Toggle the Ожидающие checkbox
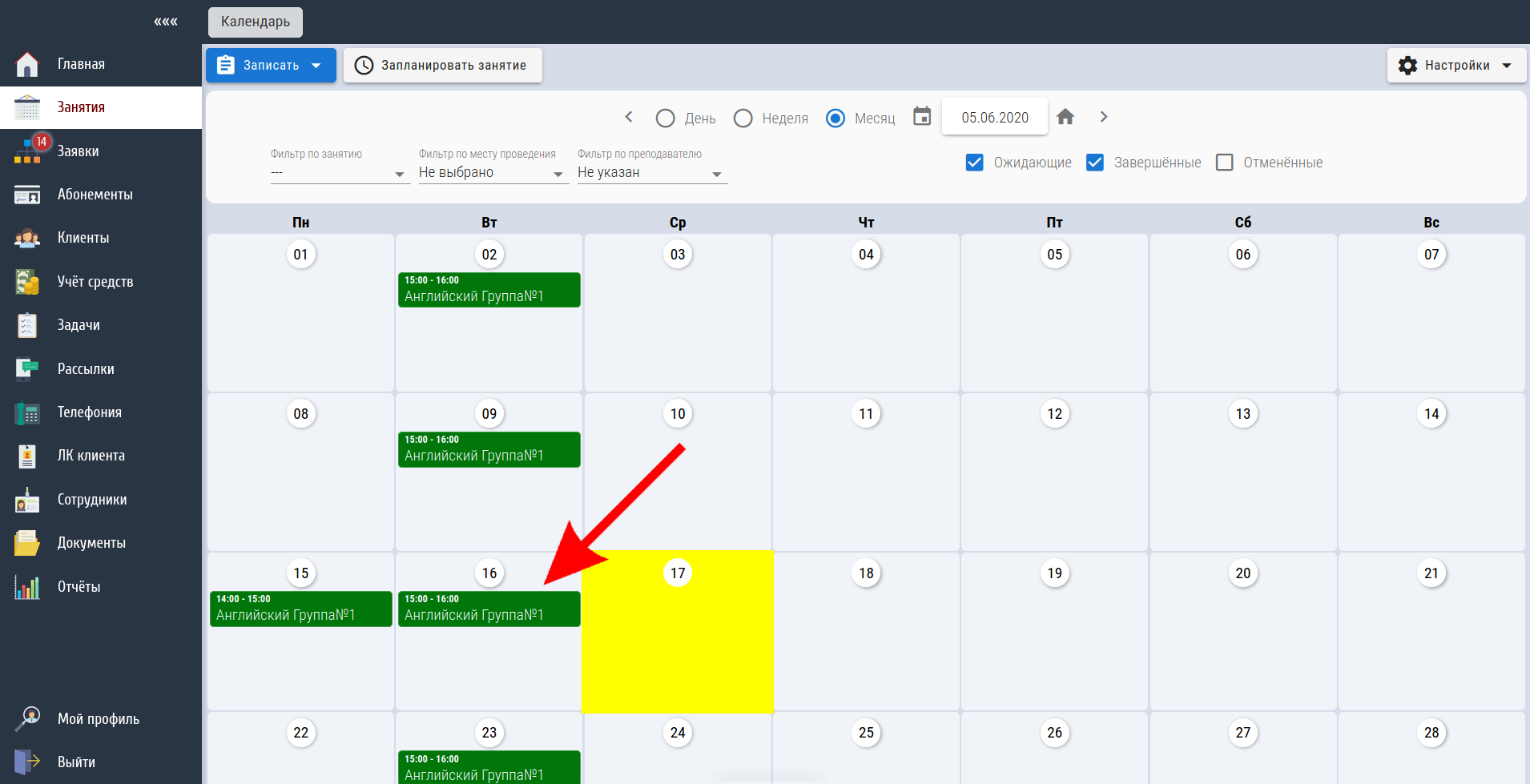 click(975, 163)
